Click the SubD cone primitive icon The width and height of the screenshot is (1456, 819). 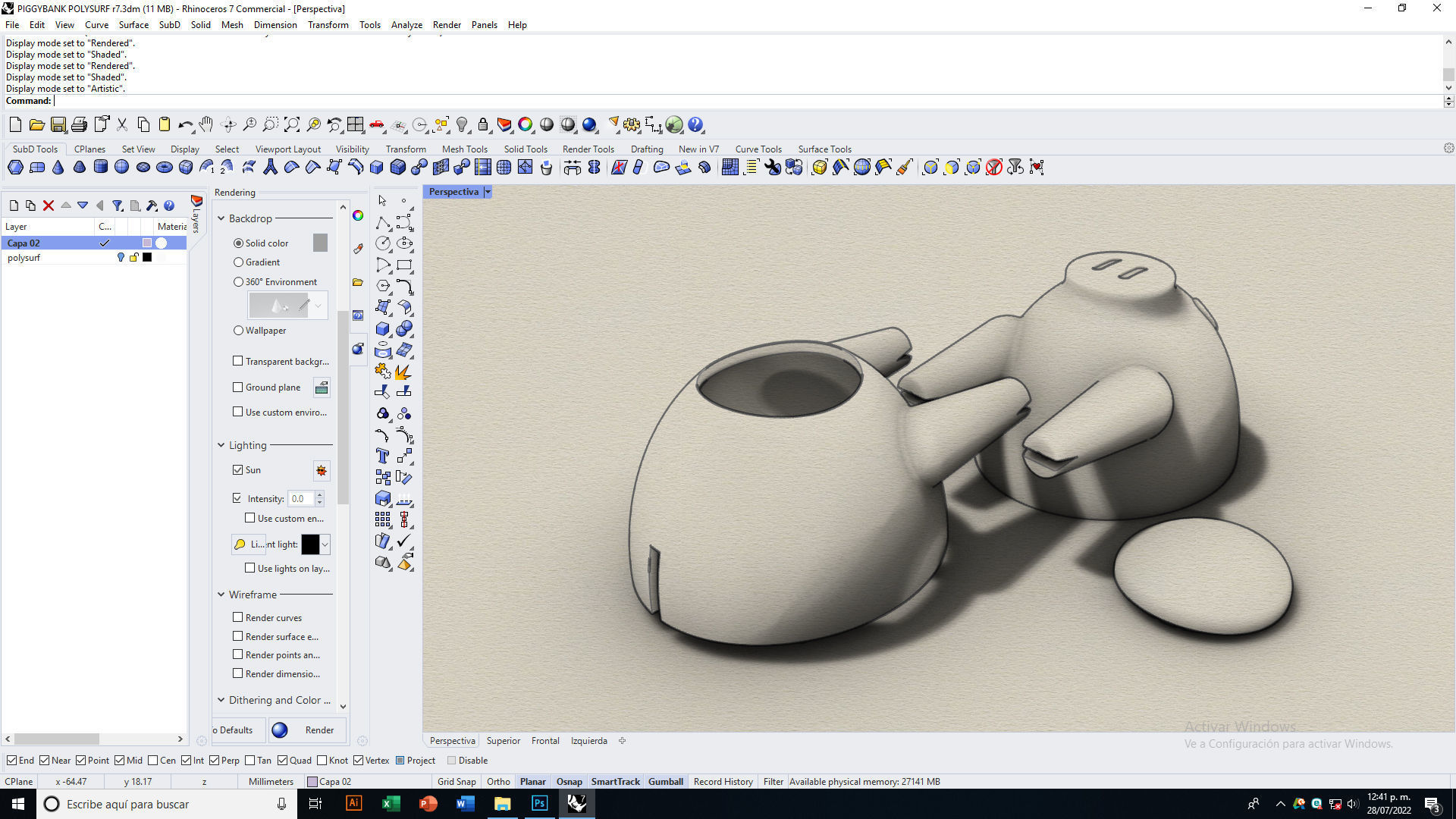point(58,168)
